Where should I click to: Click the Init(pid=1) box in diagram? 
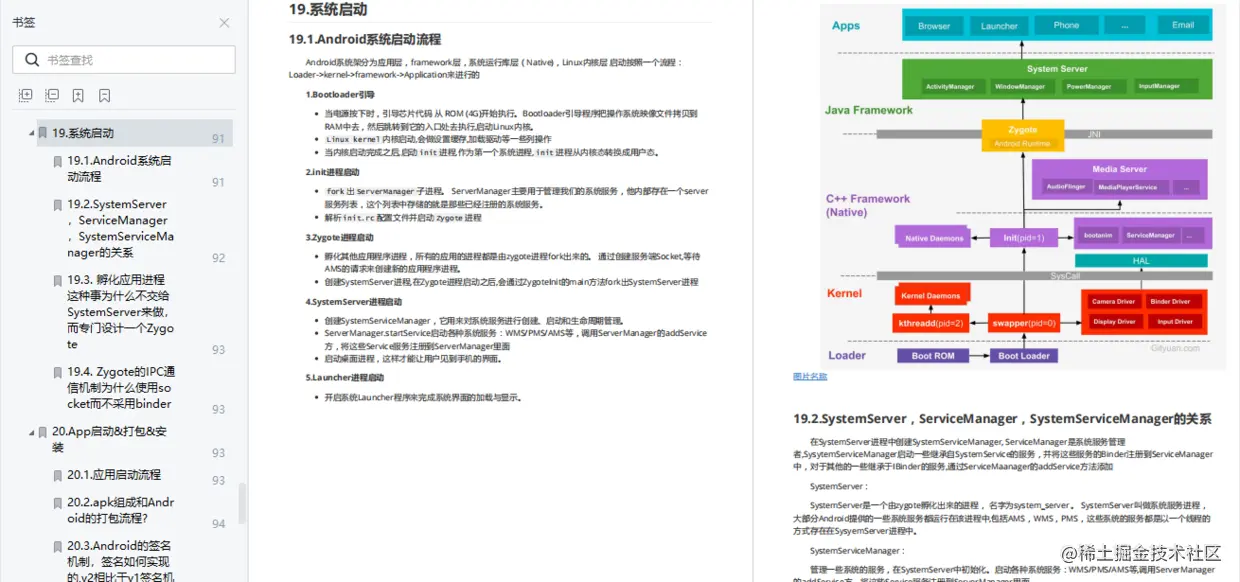tap(1023, 238)
